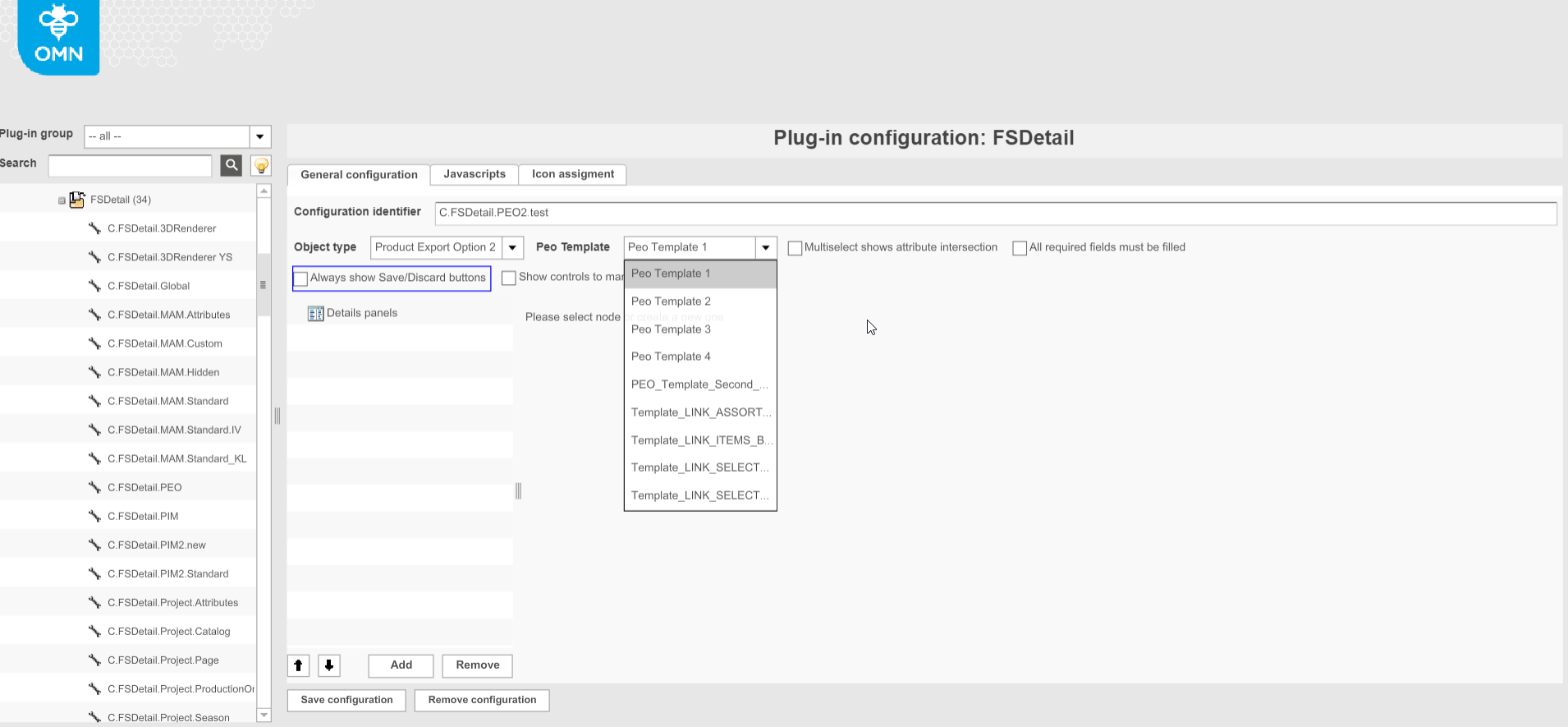Check All required fields must be filled
The width and height of the screenshot is (1568, 727).
[x=1020, y=248]
